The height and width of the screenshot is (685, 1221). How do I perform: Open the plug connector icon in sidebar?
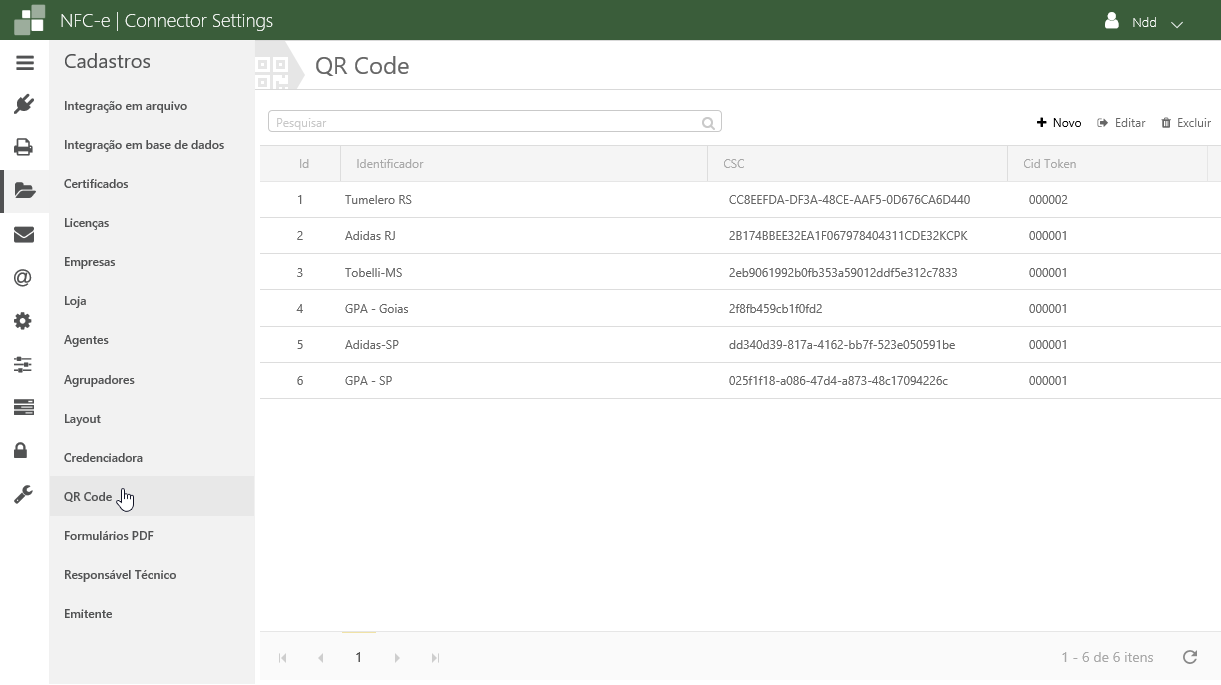[x=24, y=104]
